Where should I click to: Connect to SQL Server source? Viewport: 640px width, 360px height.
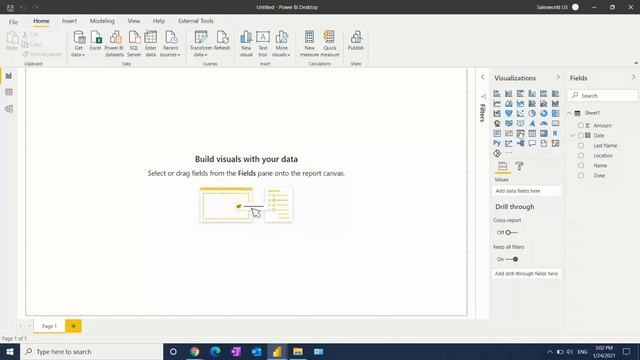click(134, 43)
